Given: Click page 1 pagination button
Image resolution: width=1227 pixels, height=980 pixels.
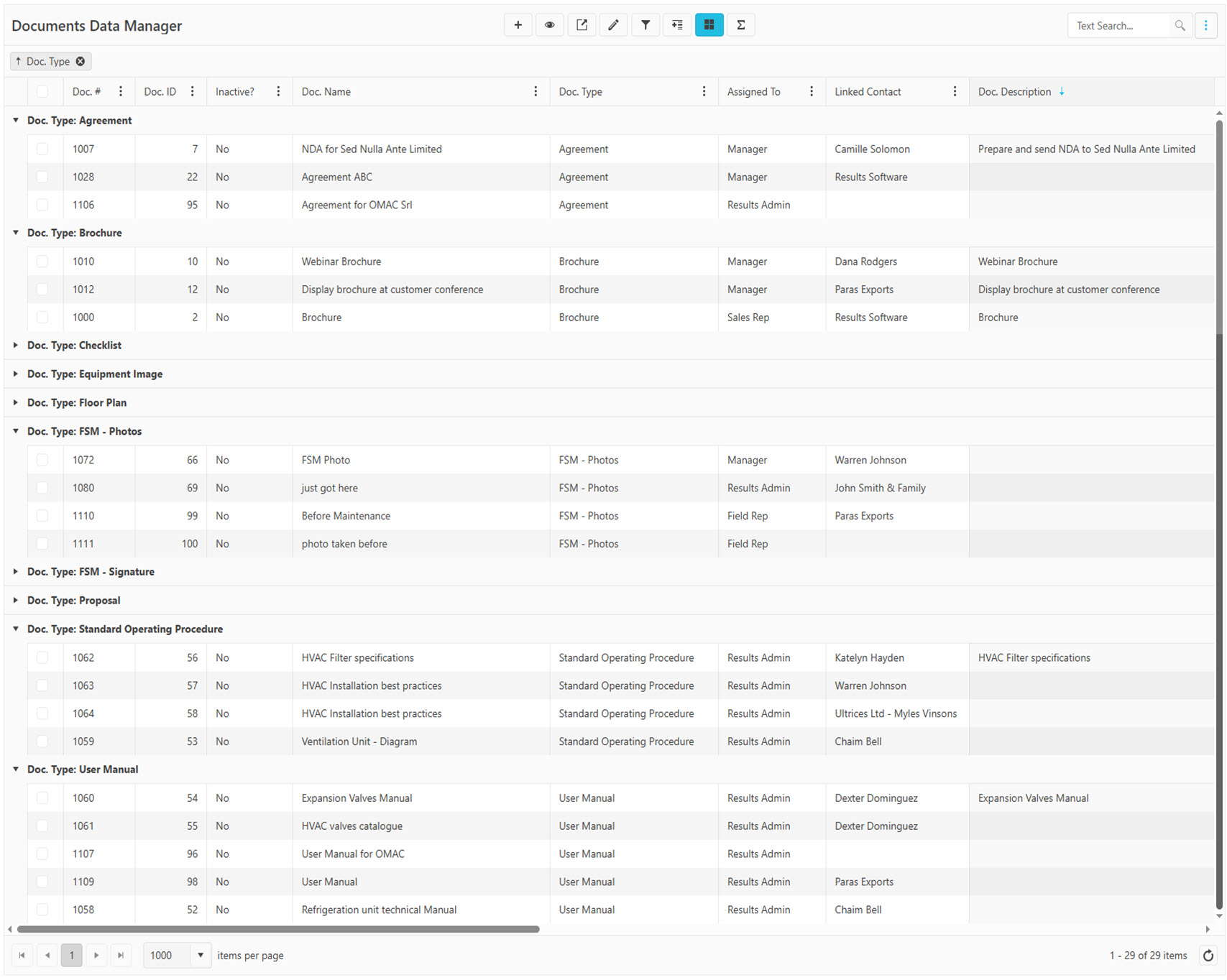Looking at the screenshot, I should [71, 956].
